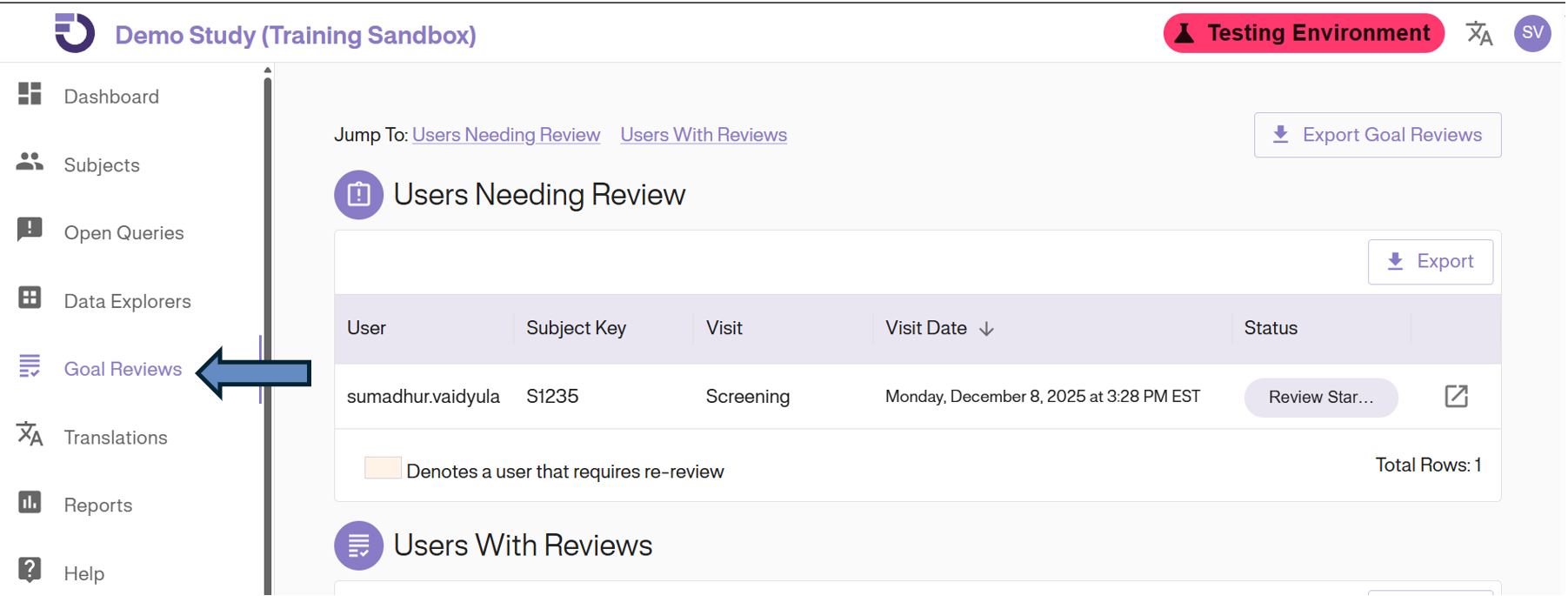Click Export button in Users Needing Review
Image resolution: width=1568 pixels, height=596 pixels.
(1431, 262)
